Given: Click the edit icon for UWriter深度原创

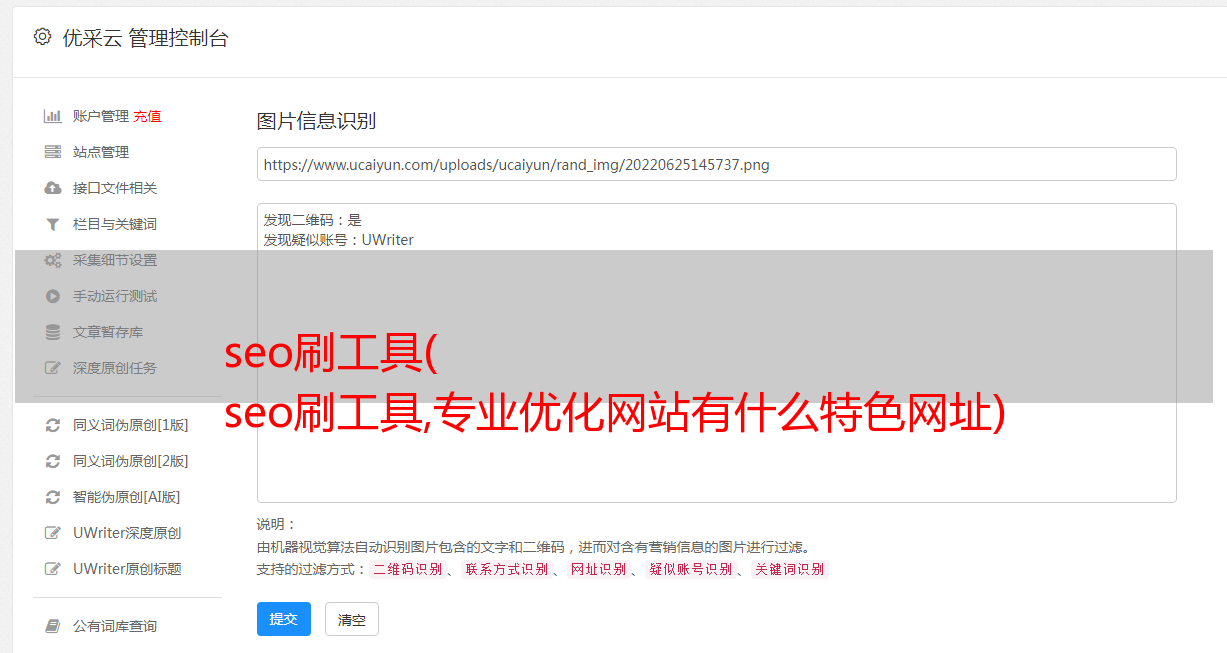Looking at the screenshot, I should (53, 533).
